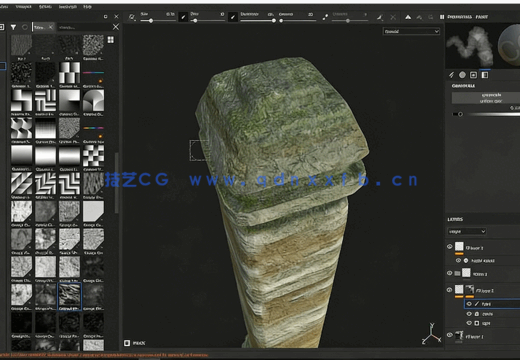Click the pause engine icon
The width and height of the screenshot is (520, 360).
(x=442, y=17)
